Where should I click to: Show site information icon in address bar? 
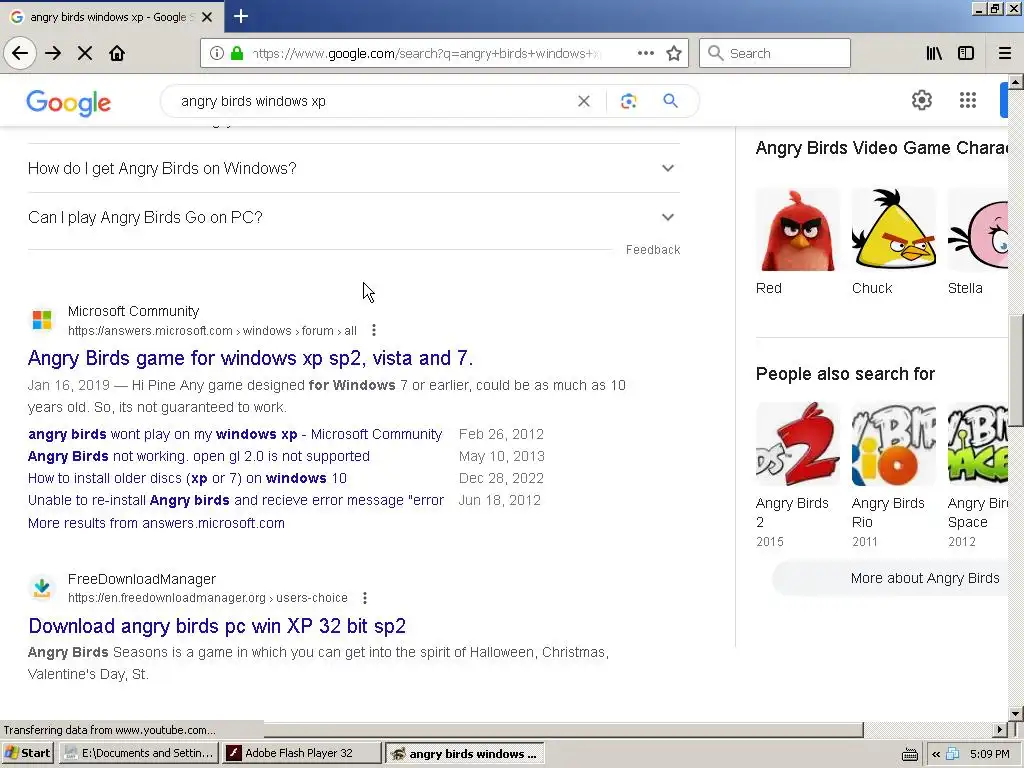point(217,53)
